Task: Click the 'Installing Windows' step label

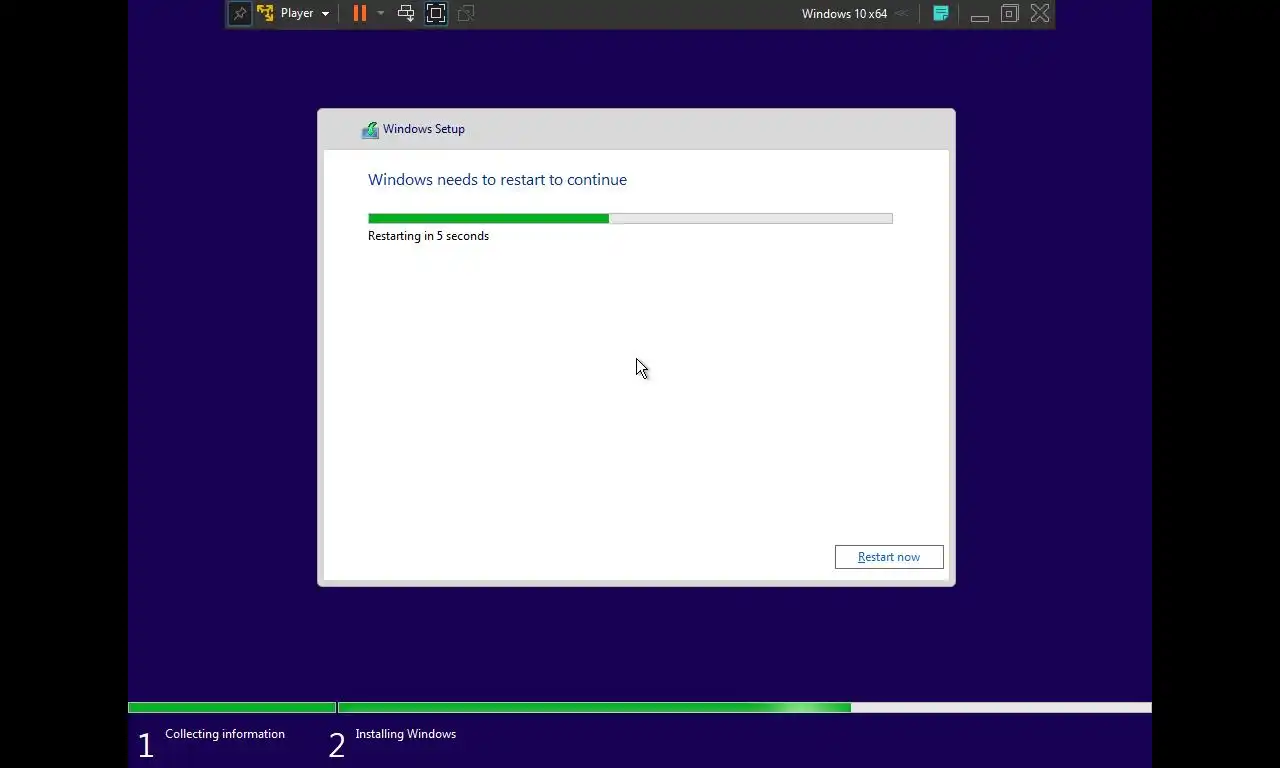Action: point(406,734)
